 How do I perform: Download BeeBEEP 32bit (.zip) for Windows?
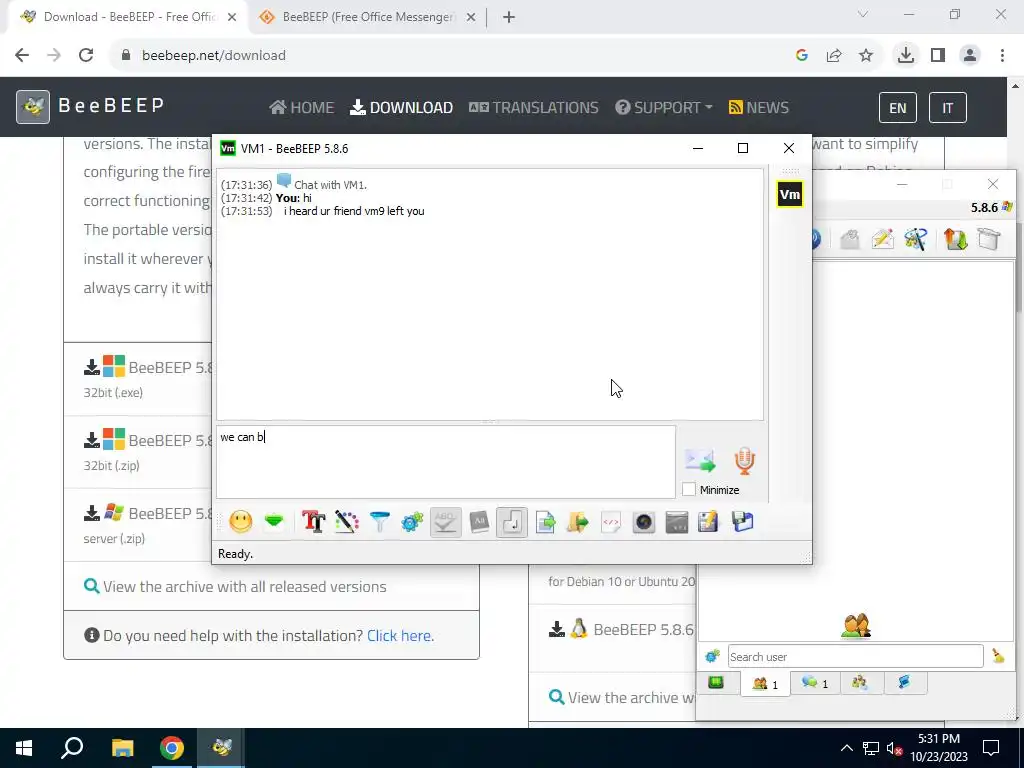pos(148,440)
